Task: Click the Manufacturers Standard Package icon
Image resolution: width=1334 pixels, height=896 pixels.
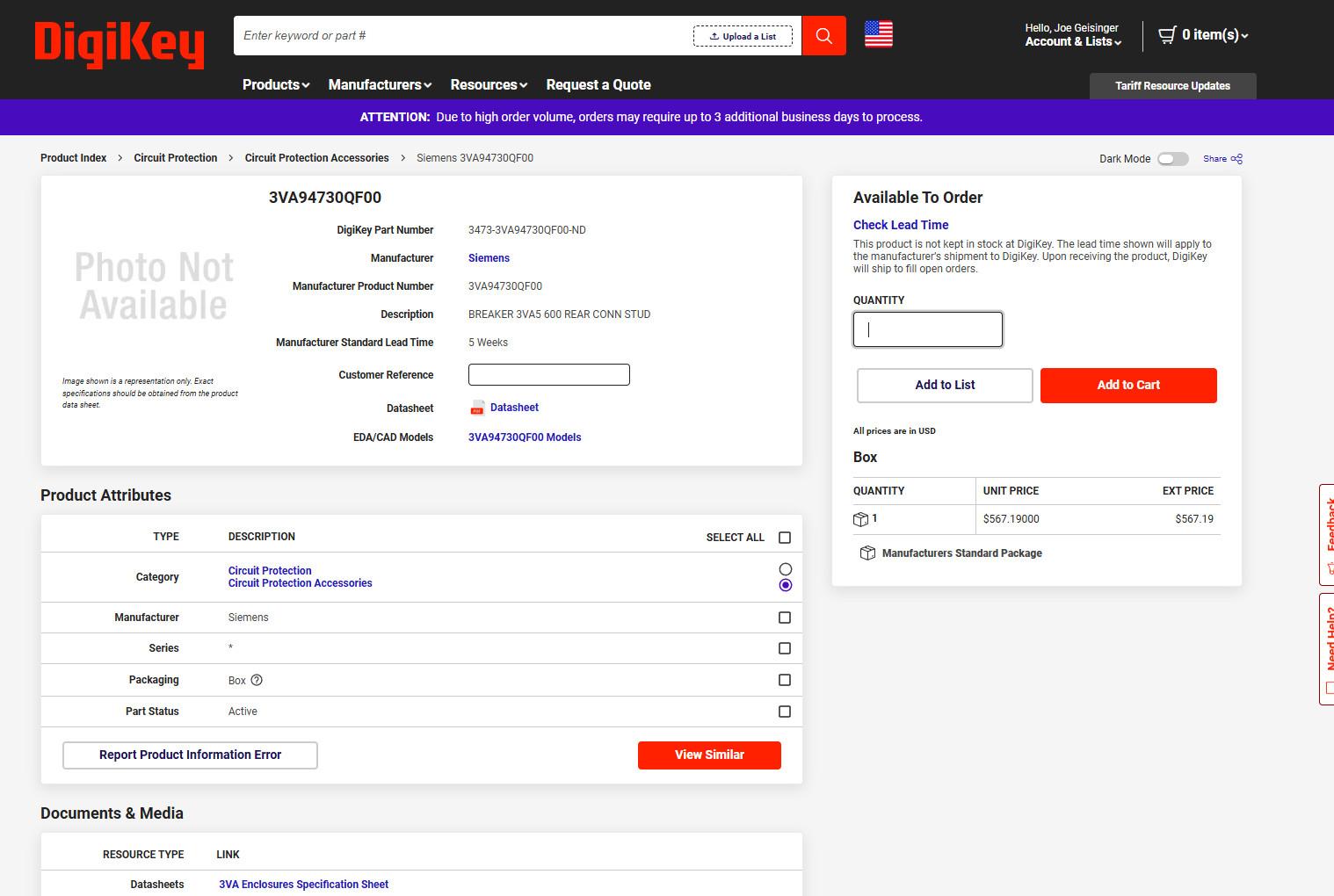Action: click(867, 553)
